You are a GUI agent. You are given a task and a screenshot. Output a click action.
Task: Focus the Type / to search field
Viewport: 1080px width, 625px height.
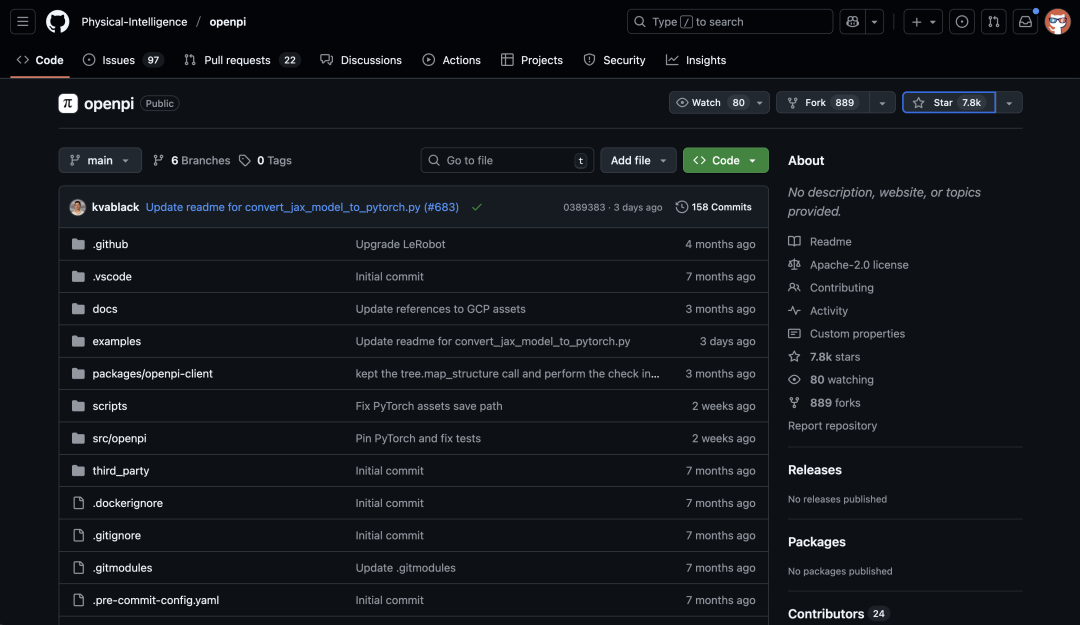pyautogui.click(x=730, y=22)
